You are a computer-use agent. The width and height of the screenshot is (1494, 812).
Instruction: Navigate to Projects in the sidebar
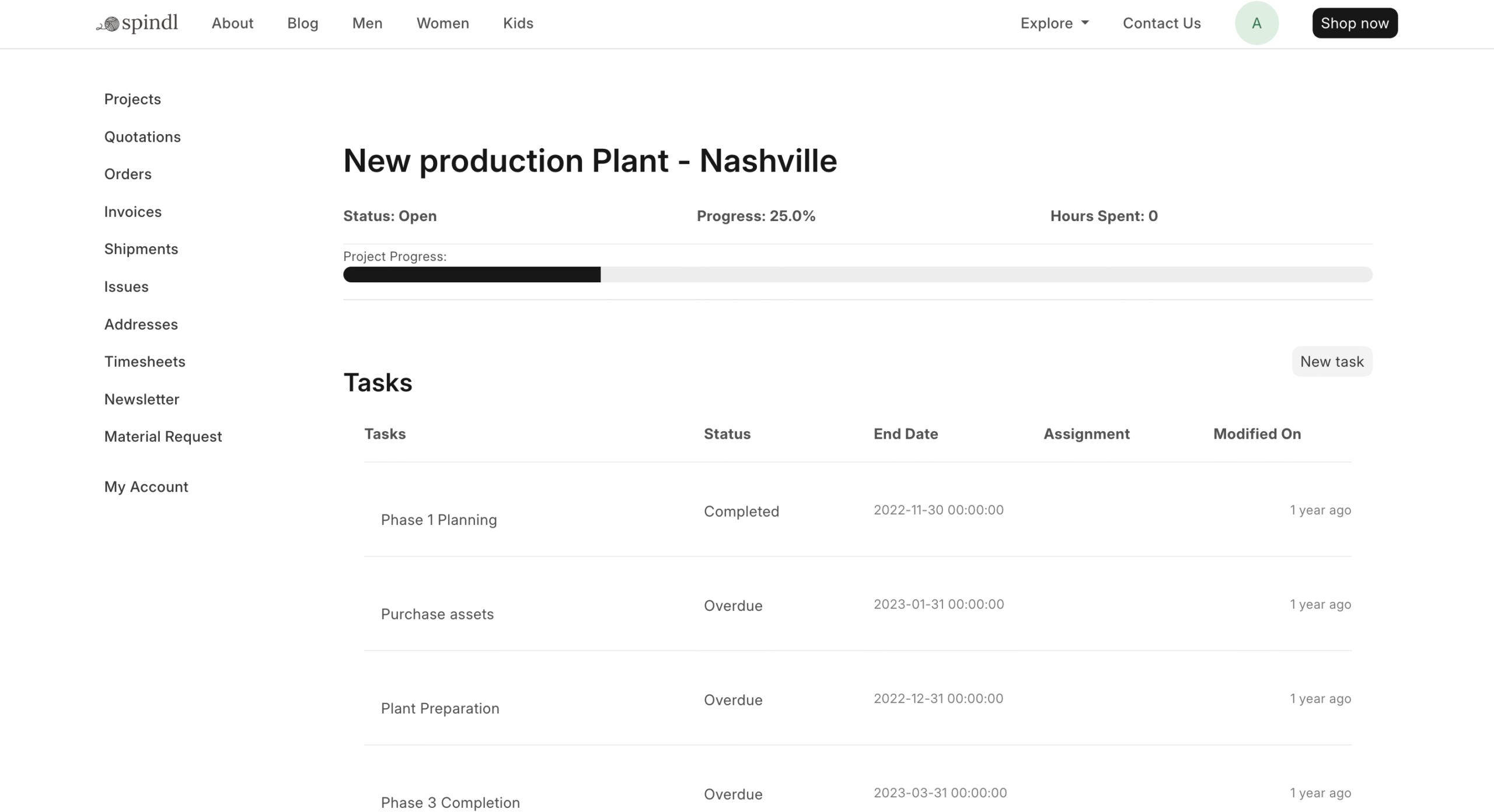(132, 99)
